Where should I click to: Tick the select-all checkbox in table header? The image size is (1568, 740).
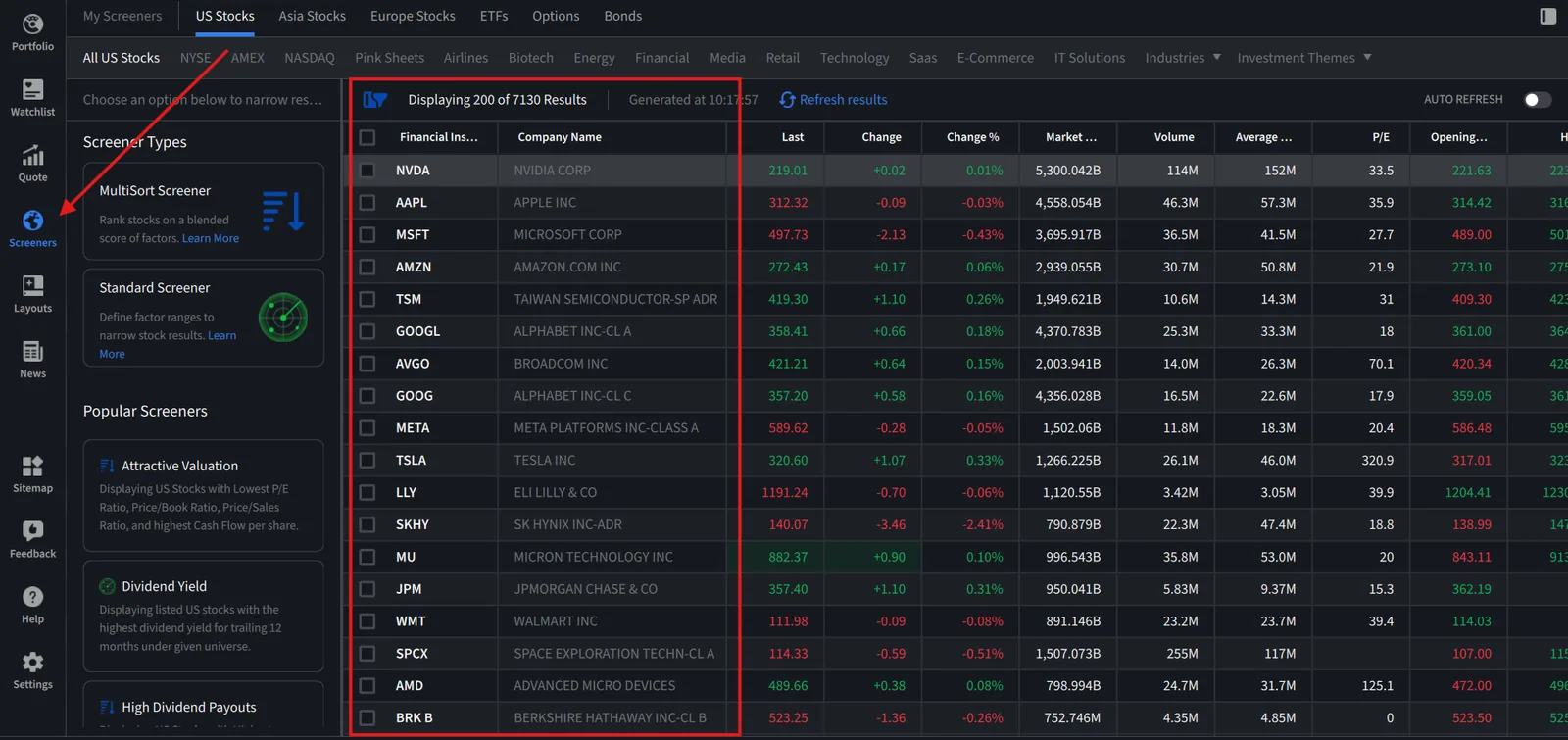367,137
